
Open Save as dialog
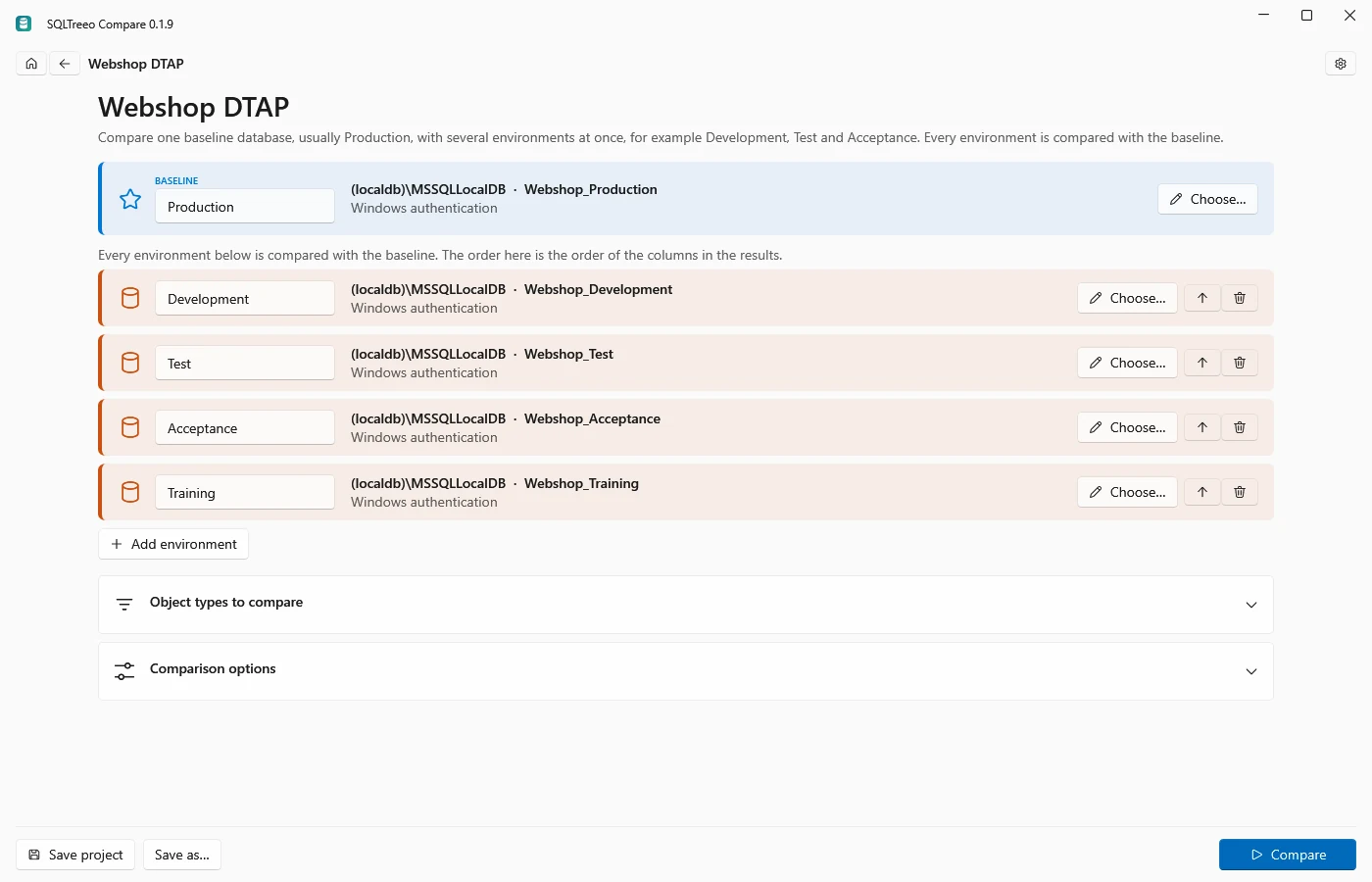pyautogui.click(x=182, y=855)
